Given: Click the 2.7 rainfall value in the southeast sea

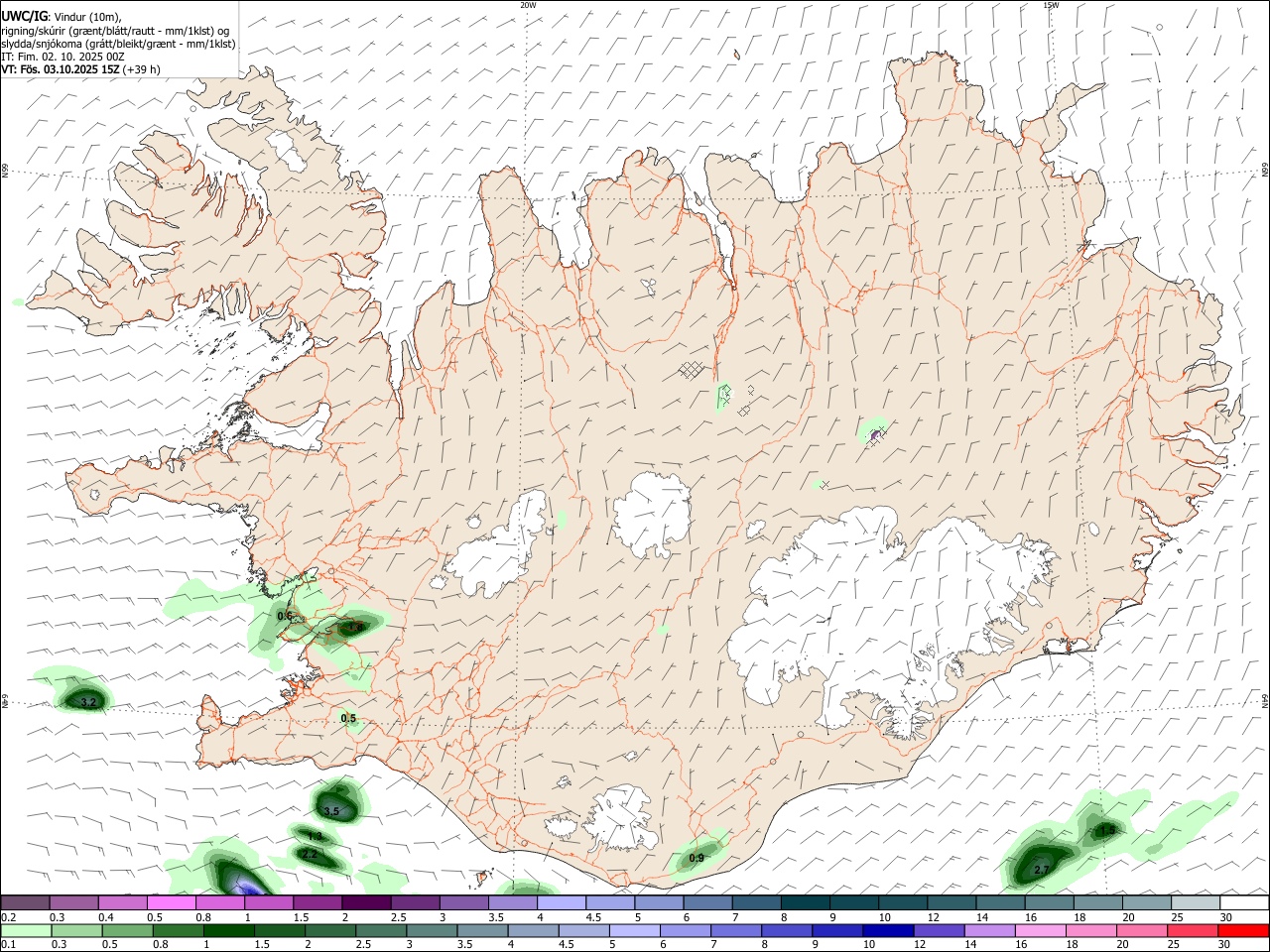Looking at the screenshot, I should [1042, 870].
